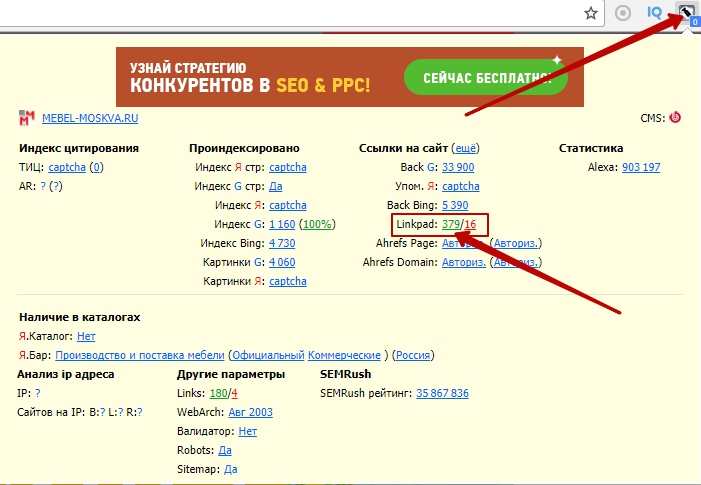Click the green 100% link
701x485 pixels.
pos(317,224)
